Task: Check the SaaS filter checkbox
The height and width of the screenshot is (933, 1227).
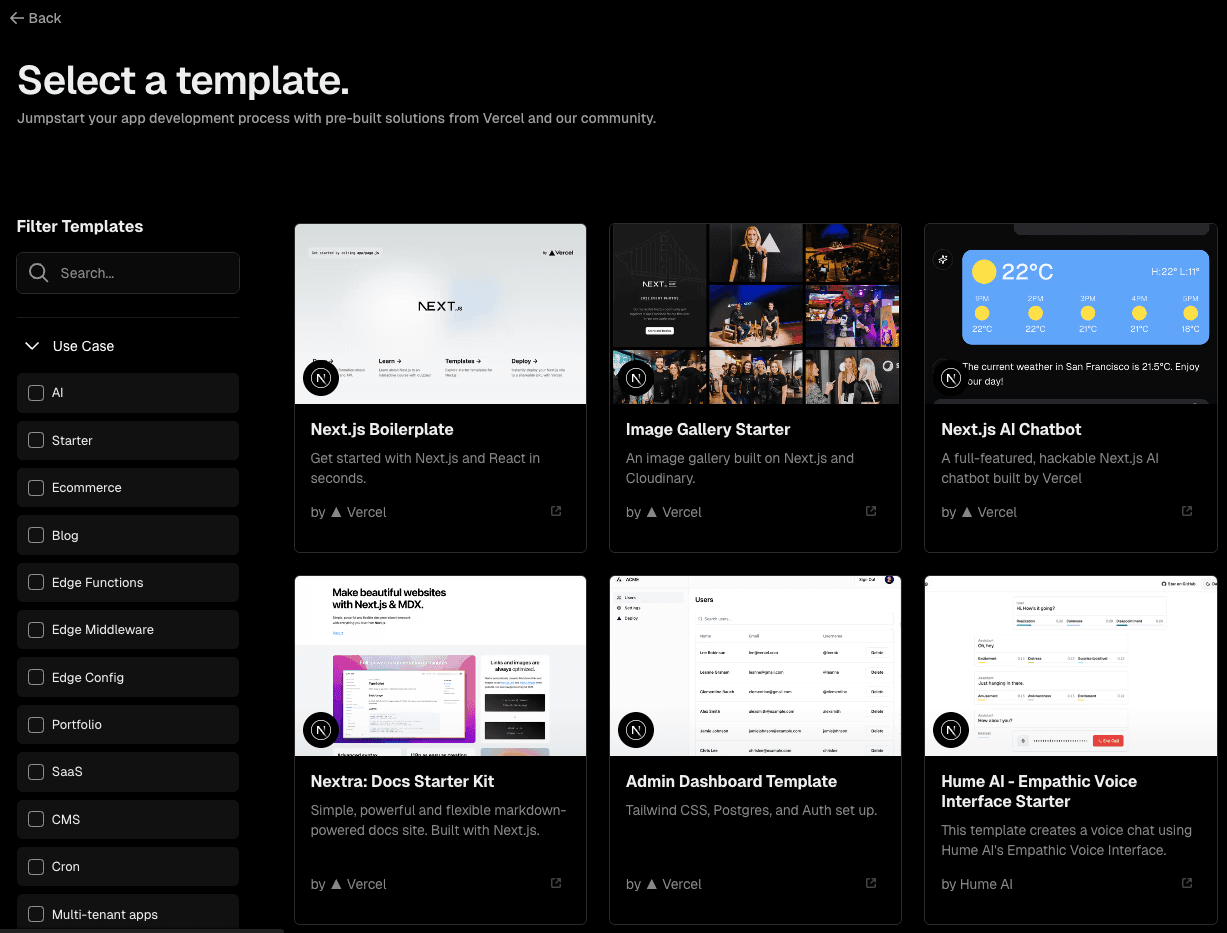Action: tap(36, 772)
